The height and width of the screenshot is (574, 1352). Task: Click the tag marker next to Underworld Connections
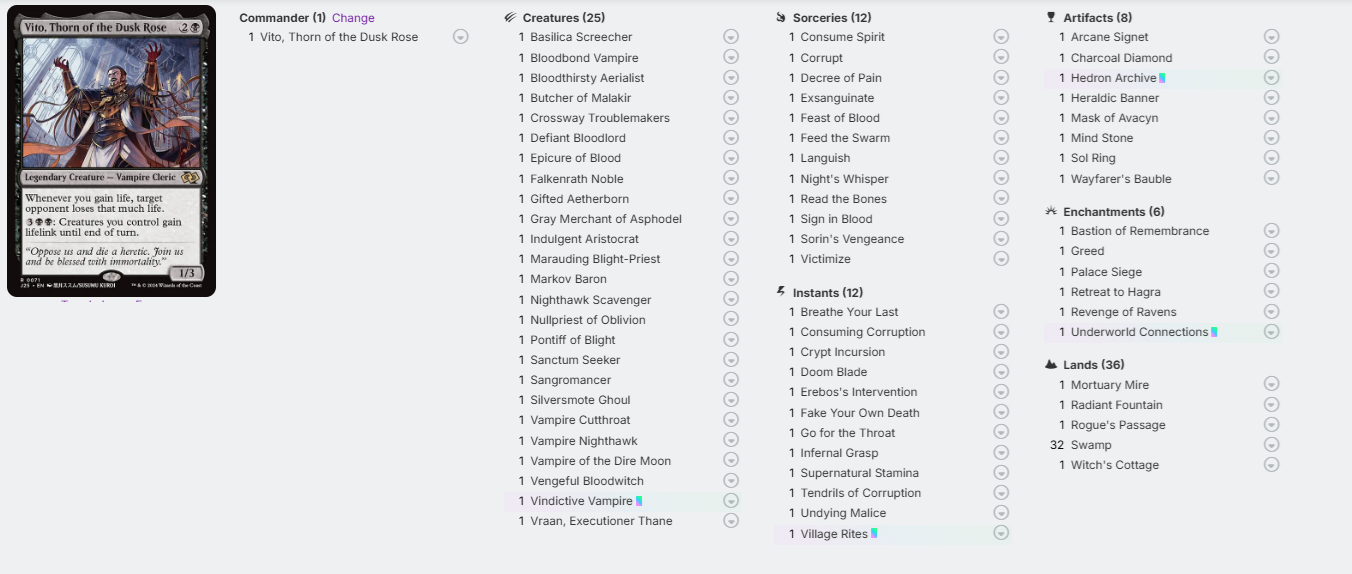pos(1214,332)
